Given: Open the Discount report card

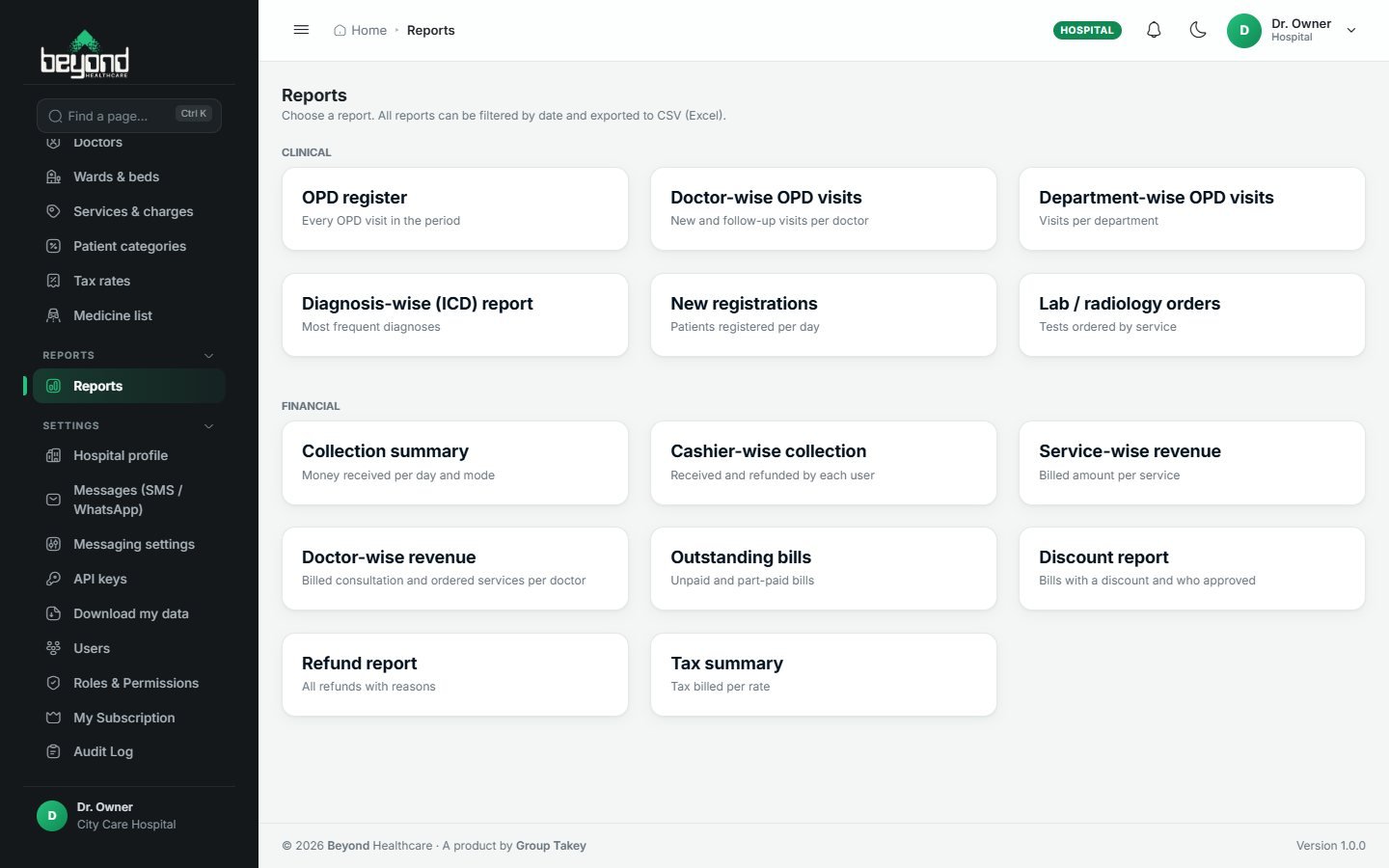Looking at the screenshot, I should coord(1192,568).
